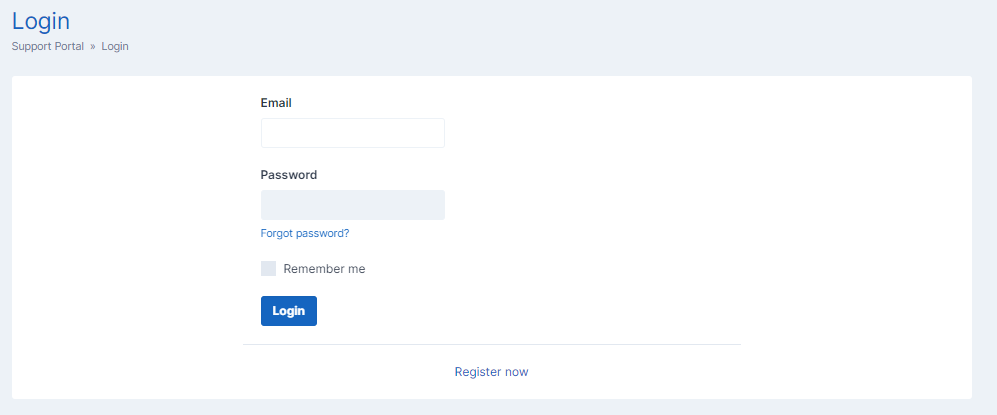Click the divider line above Register now
The image size is (997, 415).
pos(492,344)
